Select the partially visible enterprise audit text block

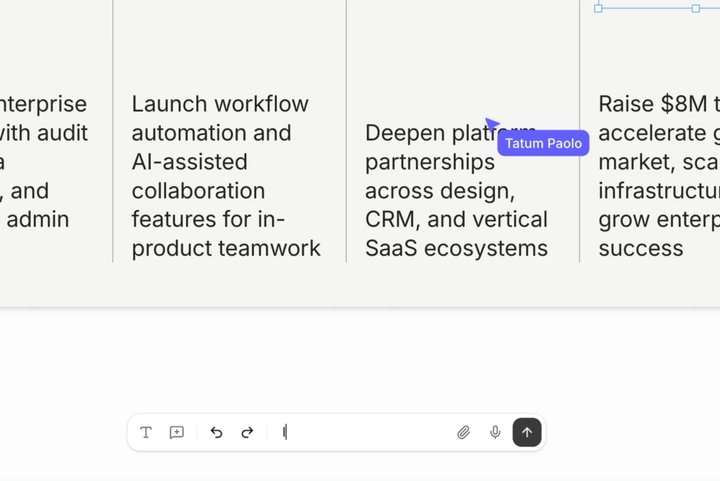44,162
